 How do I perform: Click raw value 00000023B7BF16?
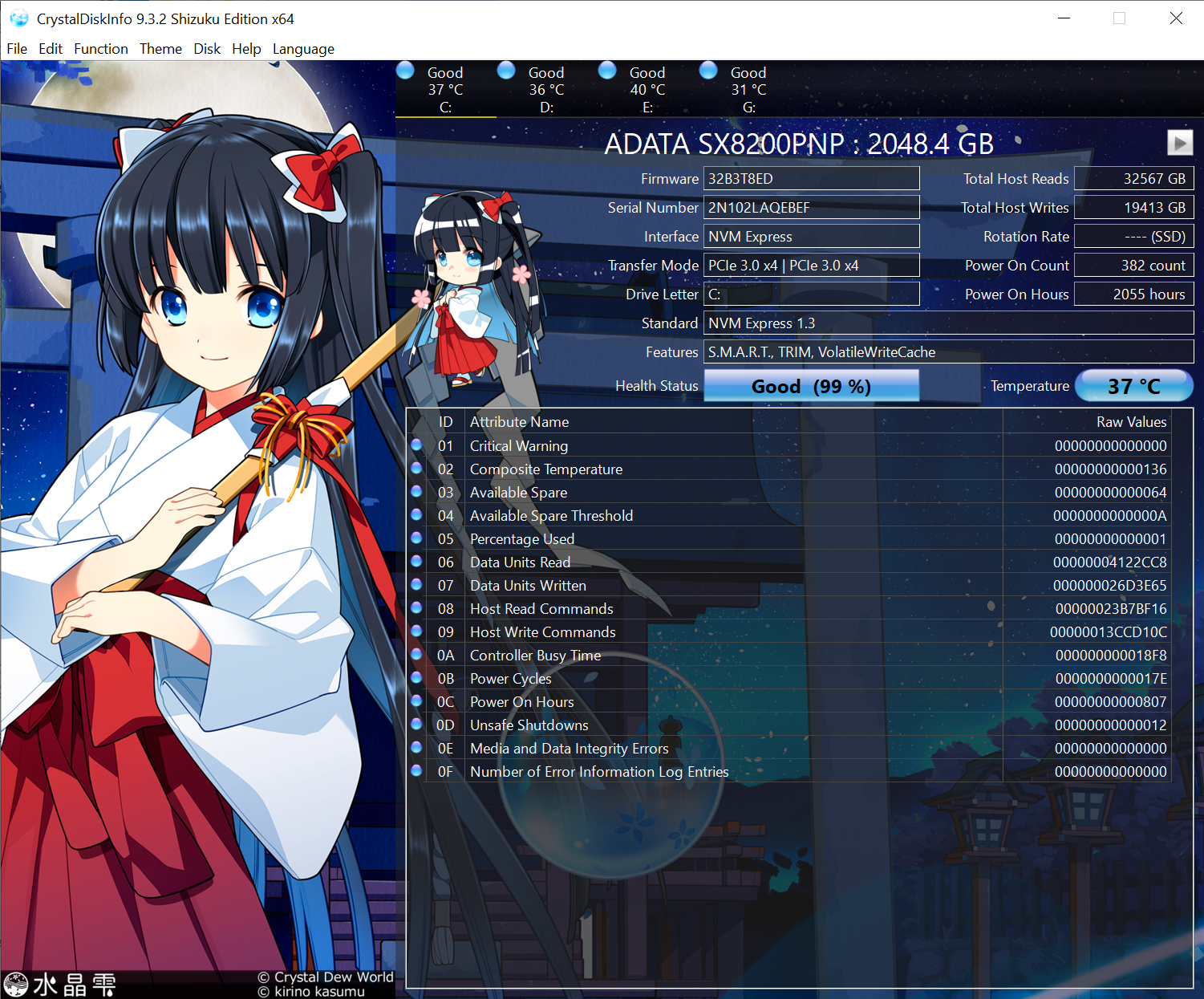coord(1111,608)
